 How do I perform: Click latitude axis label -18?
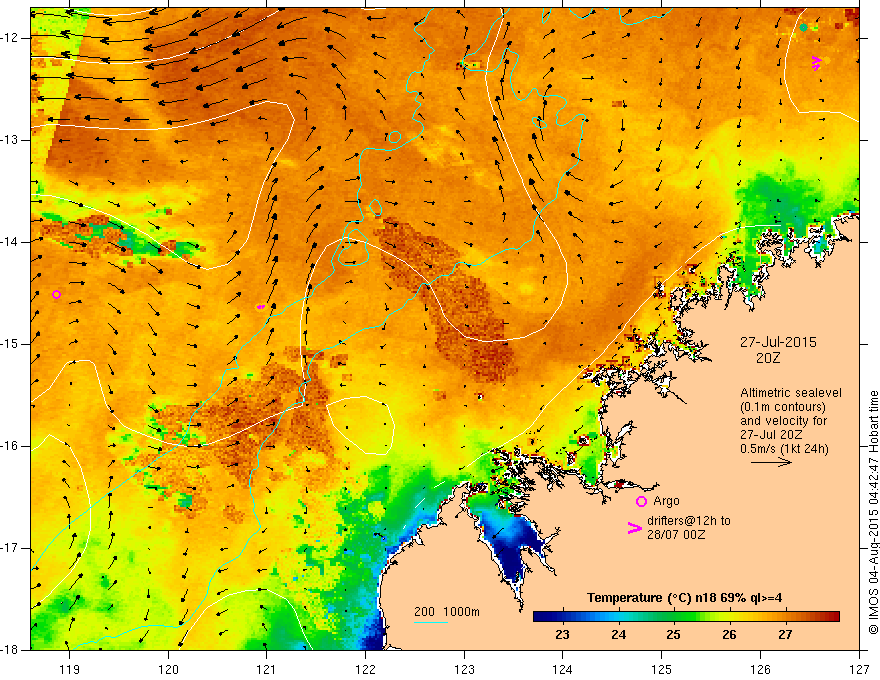click(x=10, y=650)
